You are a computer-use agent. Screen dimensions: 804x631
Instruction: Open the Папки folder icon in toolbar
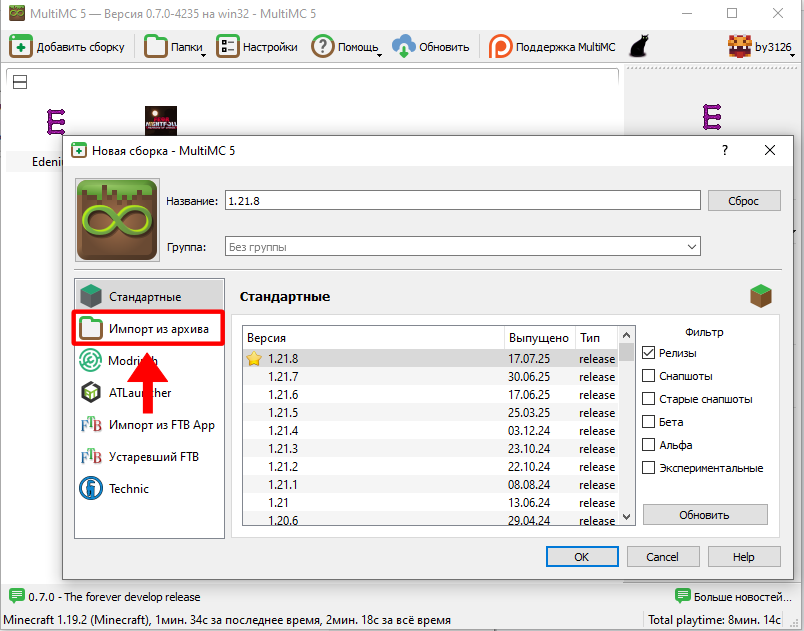point(155,47)
